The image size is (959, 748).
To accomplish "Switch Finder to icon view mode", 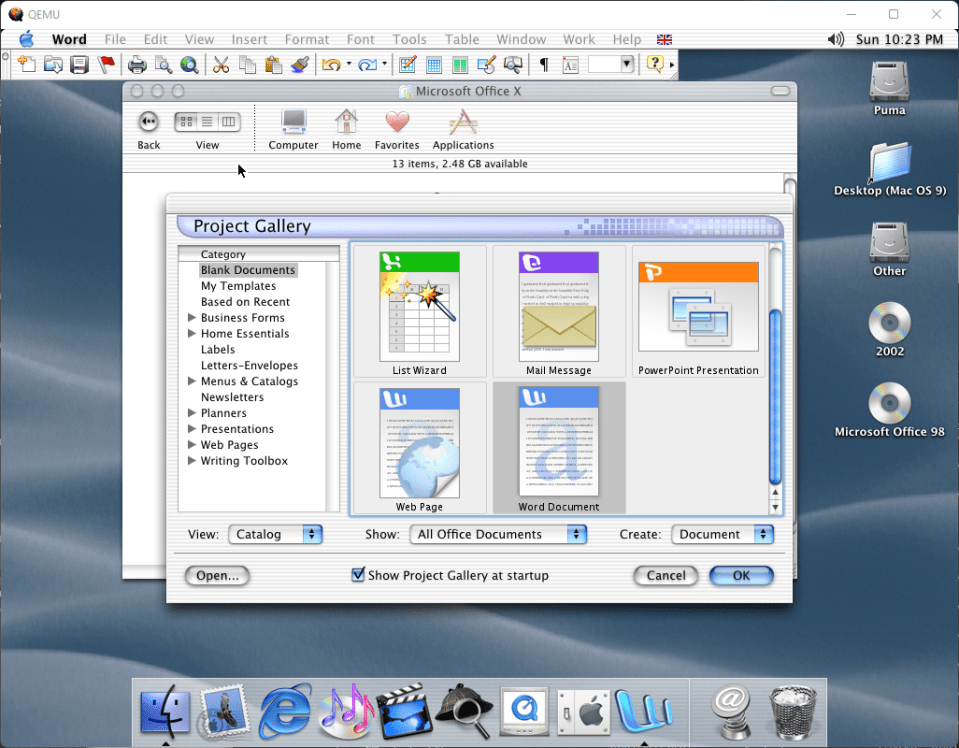I will point(186,122).
